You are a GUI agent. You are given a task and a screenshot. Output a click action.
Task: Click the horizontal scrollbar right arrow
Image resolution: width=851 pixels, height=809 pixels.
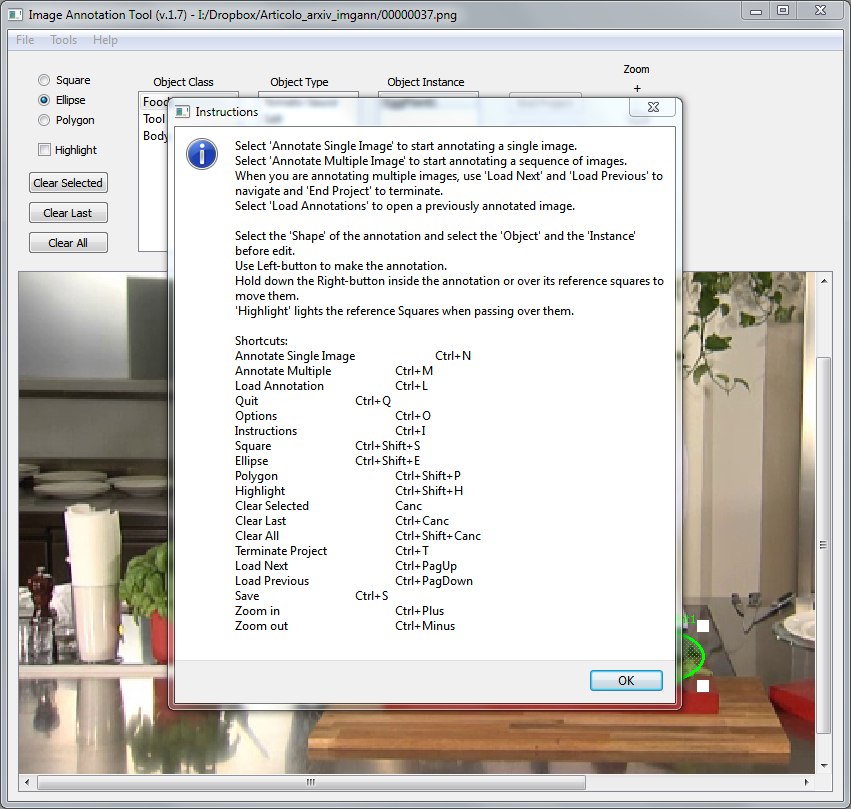pos(808,782)
